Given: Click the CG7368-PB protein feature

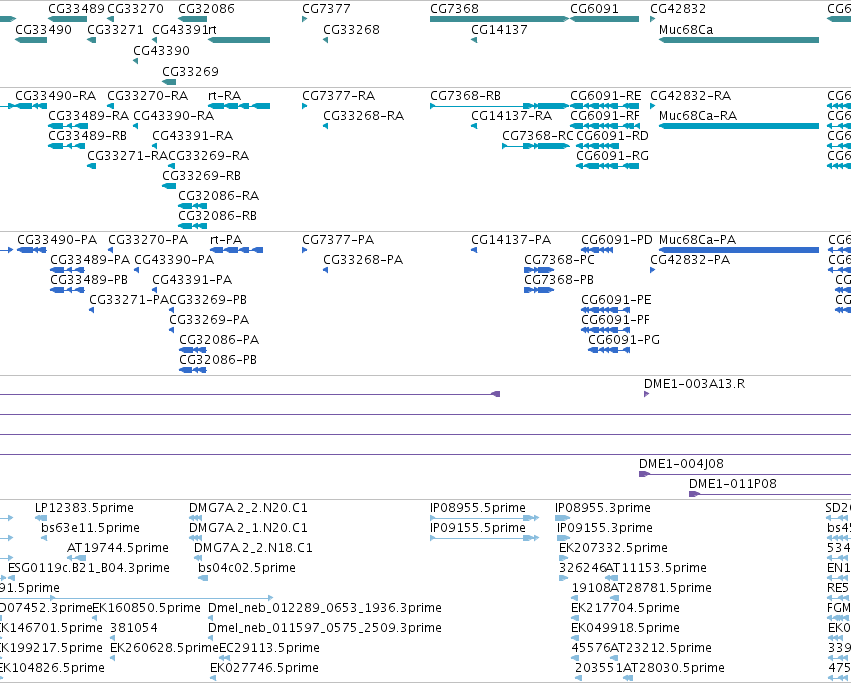Looking at the screenshot, I should pos(539,290).
